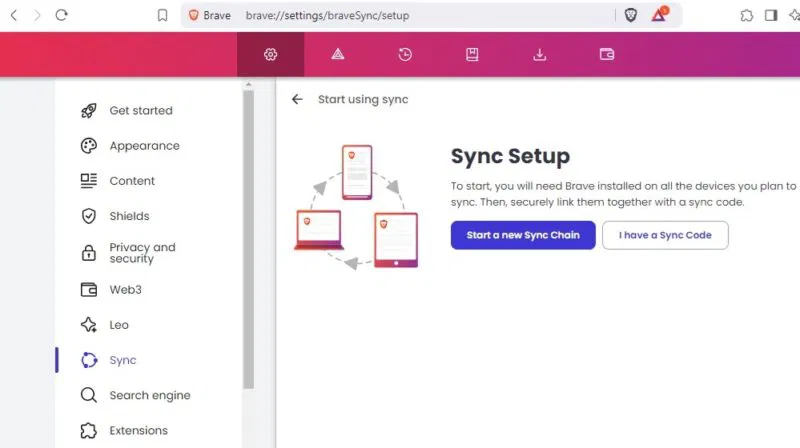Open Leo settings
Viewport: 800px width, 448px height.
pyautogui.click(x=119, y=325)
